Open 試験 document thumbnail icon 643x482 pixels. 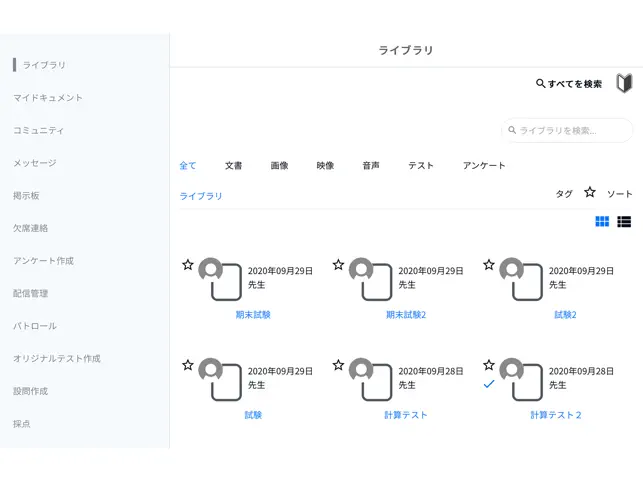[220, 379]
